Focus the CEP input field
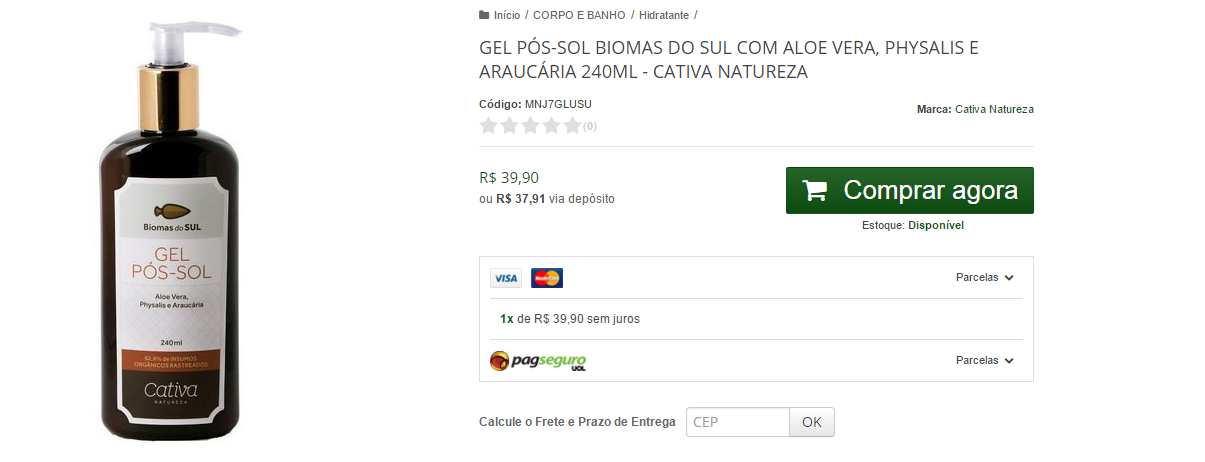Image resolution: width=1205 pixels, height=462 pixels. tap(738, 422)
